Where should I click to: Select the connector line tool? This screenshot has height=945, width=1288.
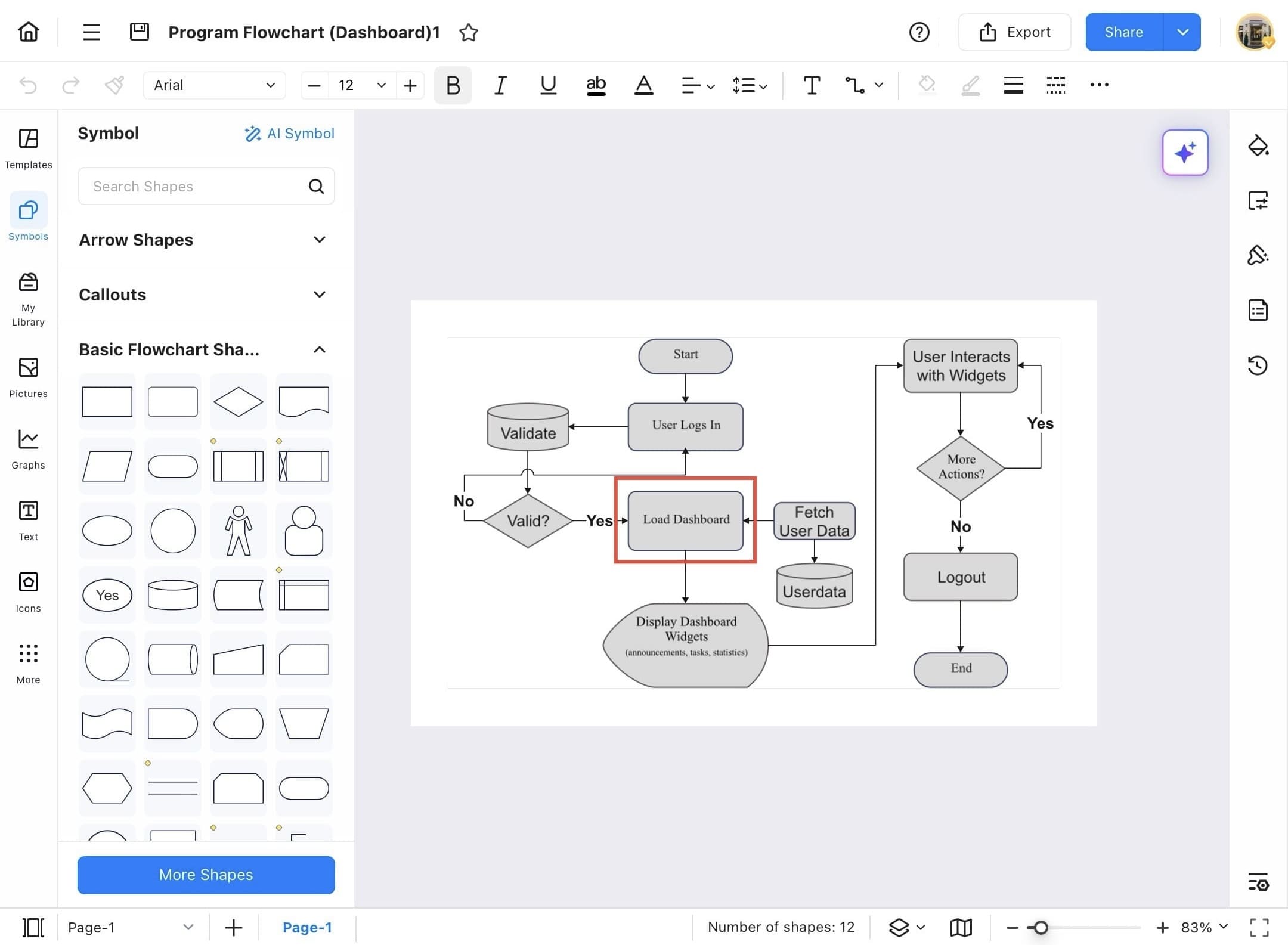(855, 85)
